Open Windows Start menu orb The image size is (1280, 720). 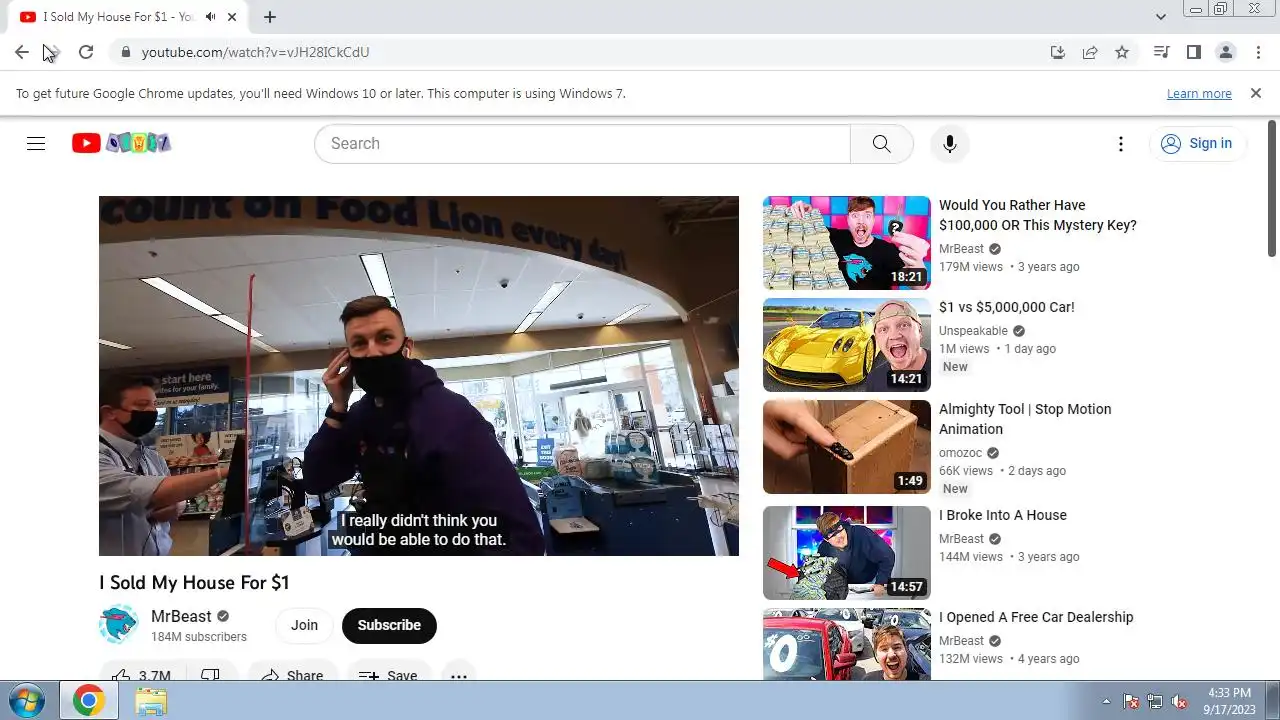click(x=27, y=700)
